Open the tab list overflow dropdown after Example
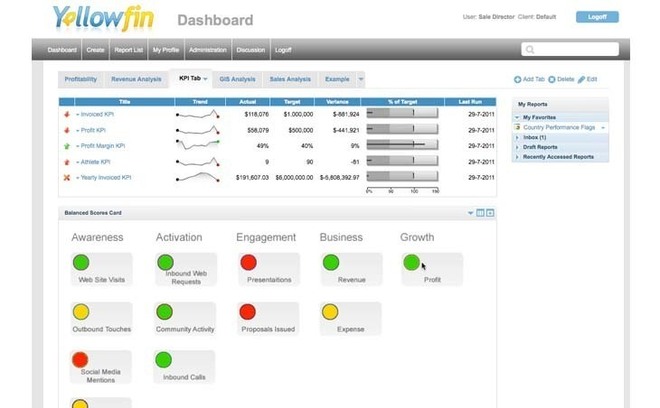 tap(361, 79)
